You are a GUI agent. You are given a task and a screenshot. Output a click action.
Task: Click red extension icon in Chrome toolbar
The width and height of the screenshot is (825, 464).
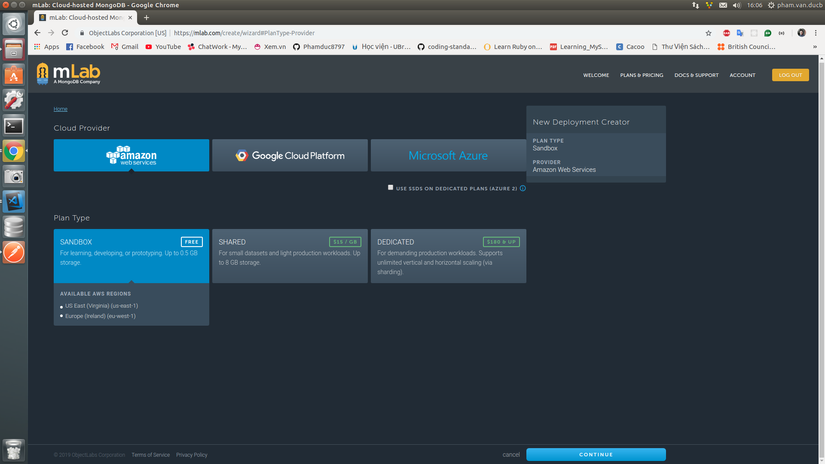(726, 33)
